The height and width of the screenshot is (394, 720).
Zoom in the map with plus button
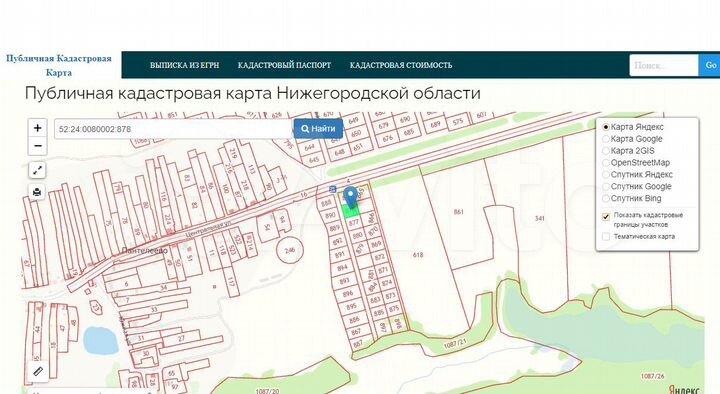[38, 128]
